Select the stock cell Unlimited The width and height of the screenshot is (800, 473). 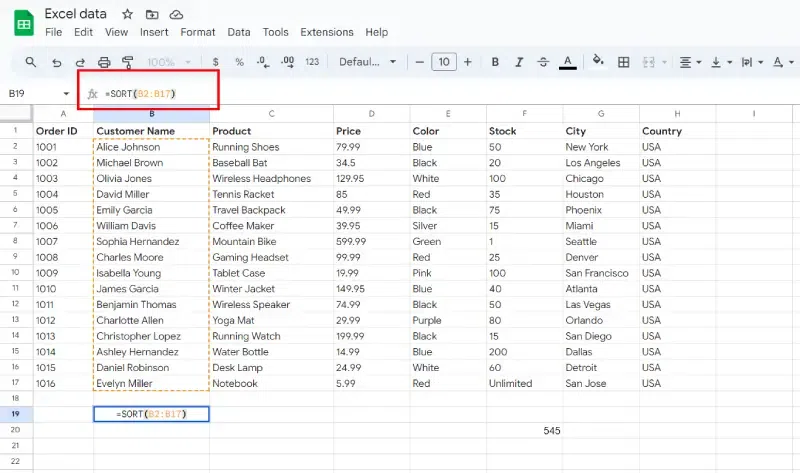[524, 383]
